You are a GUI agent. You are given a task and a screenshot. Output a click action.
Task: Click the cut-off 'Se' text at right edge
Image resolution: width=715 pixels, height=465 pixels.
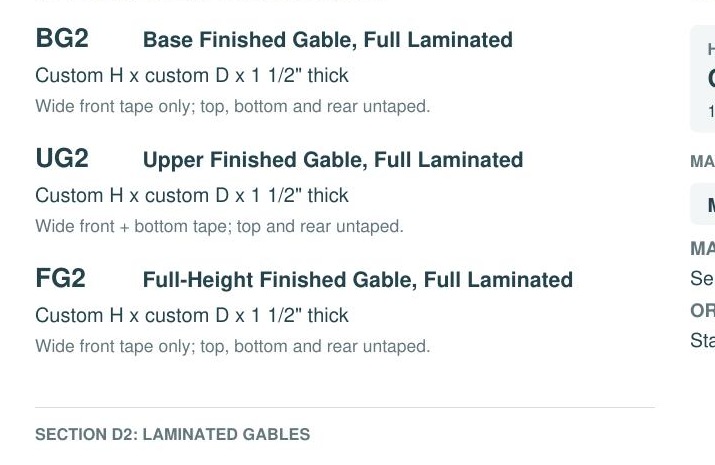(x=703, y=279)
